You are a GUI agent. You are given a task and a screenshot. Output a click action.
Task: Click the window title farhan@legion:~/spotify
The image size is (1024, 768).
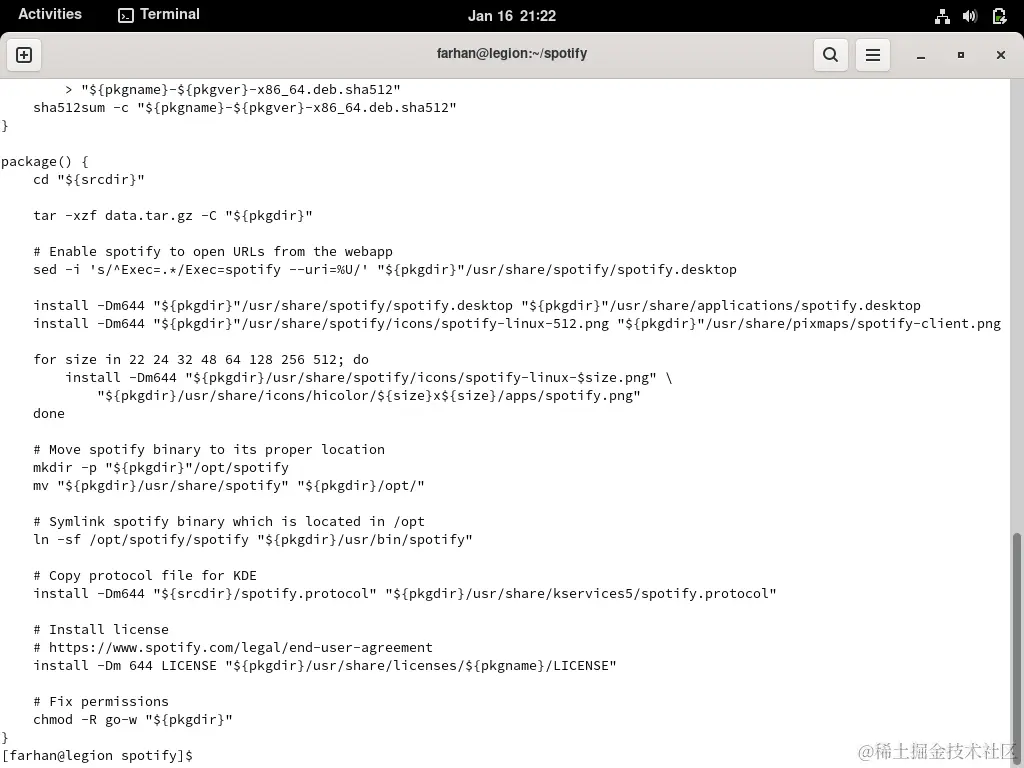(512, 53)
